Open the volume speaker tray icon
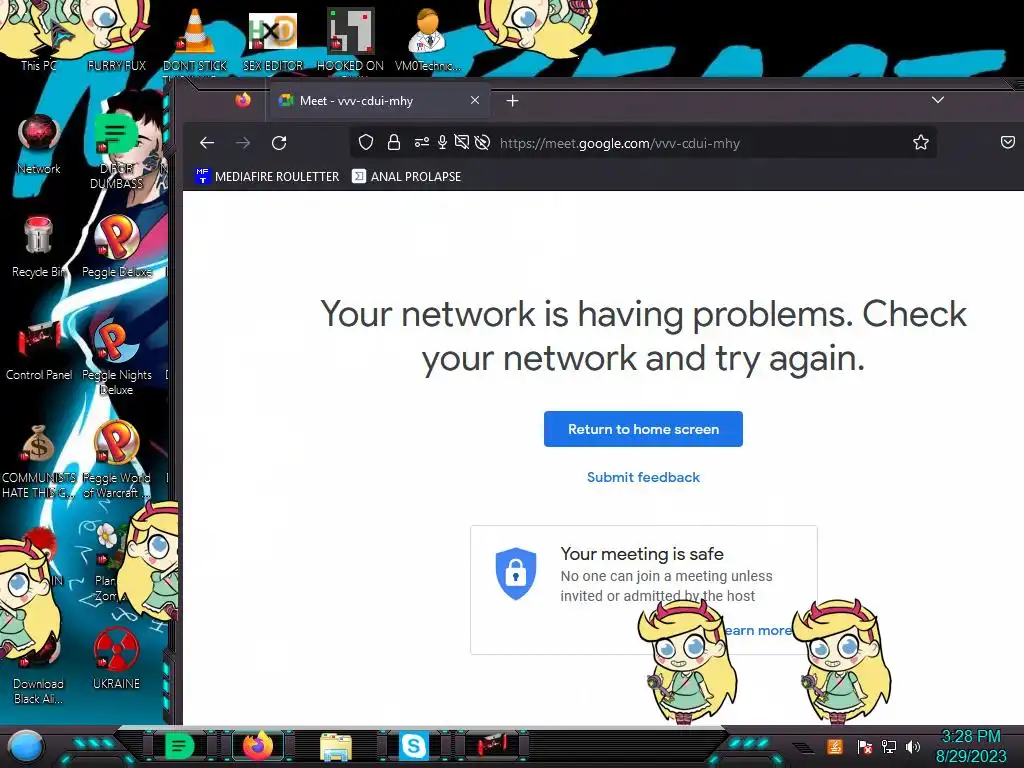The height and width of the screenshot is (768, 1024). coord(913,746)
